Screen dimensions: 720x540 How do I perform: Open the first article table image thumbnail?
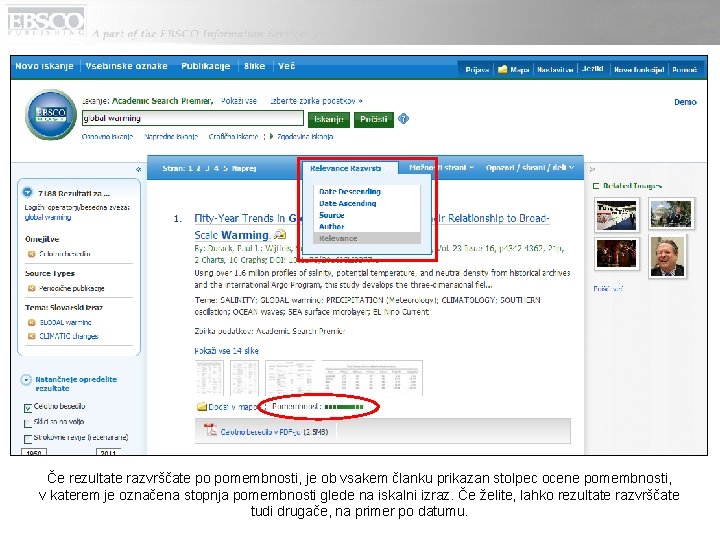(x=210, y=378)
